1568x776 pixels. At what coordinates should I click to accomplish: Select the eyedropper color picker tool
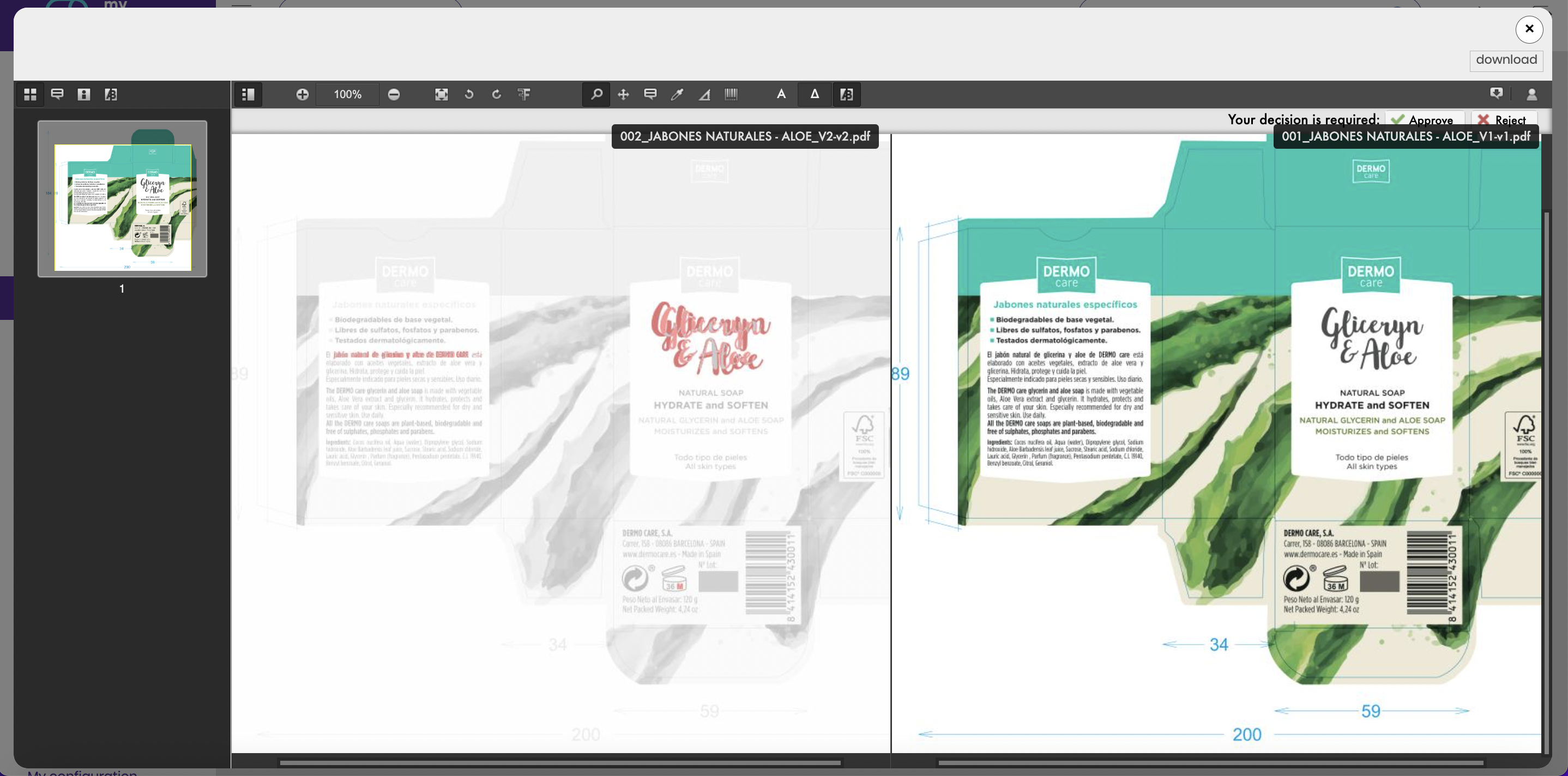tap(677, 94)
